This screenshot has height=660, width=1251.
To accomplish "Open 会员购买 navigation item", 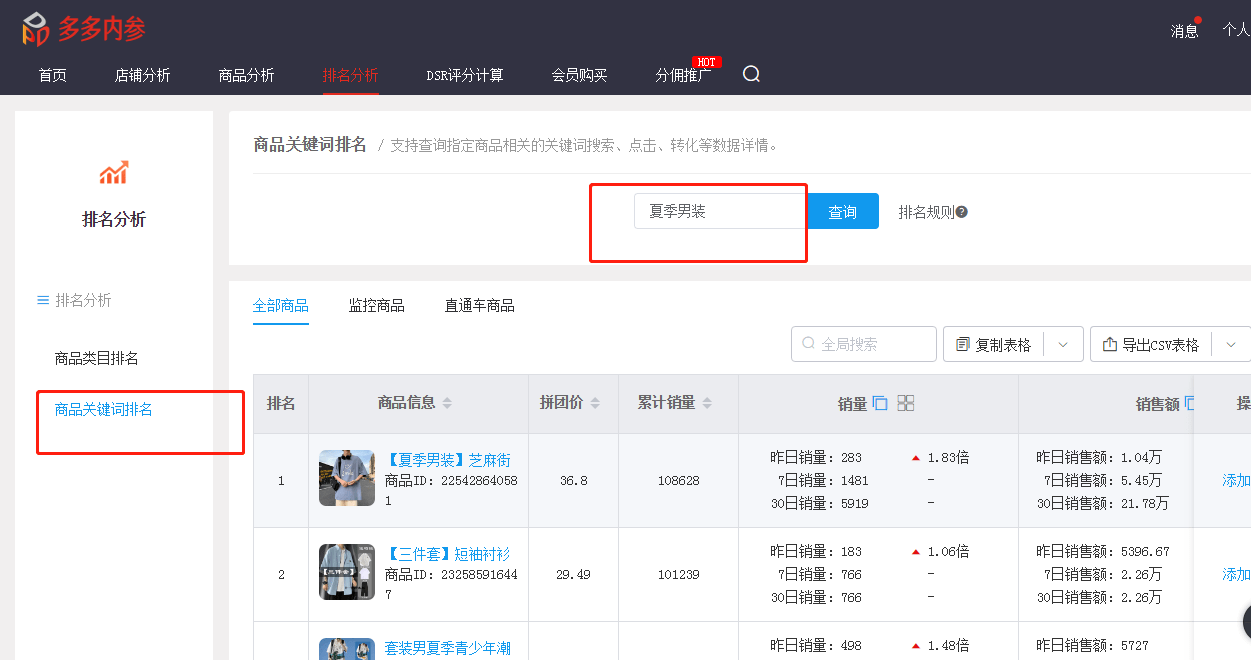I will point(580,75).
